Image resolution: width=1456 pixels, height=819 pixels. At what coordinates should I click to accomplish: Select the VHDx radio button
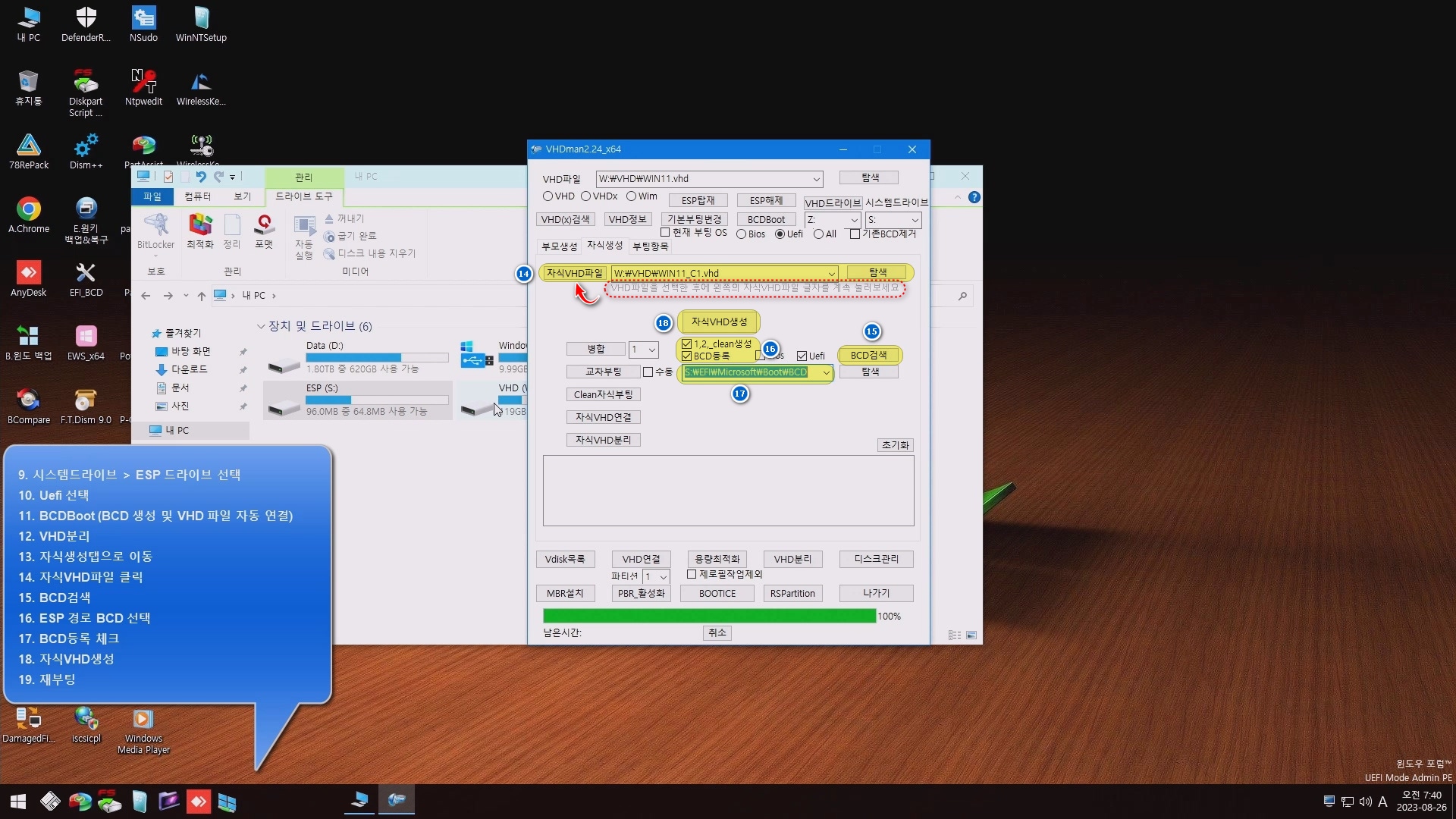[x=586, y=196]
